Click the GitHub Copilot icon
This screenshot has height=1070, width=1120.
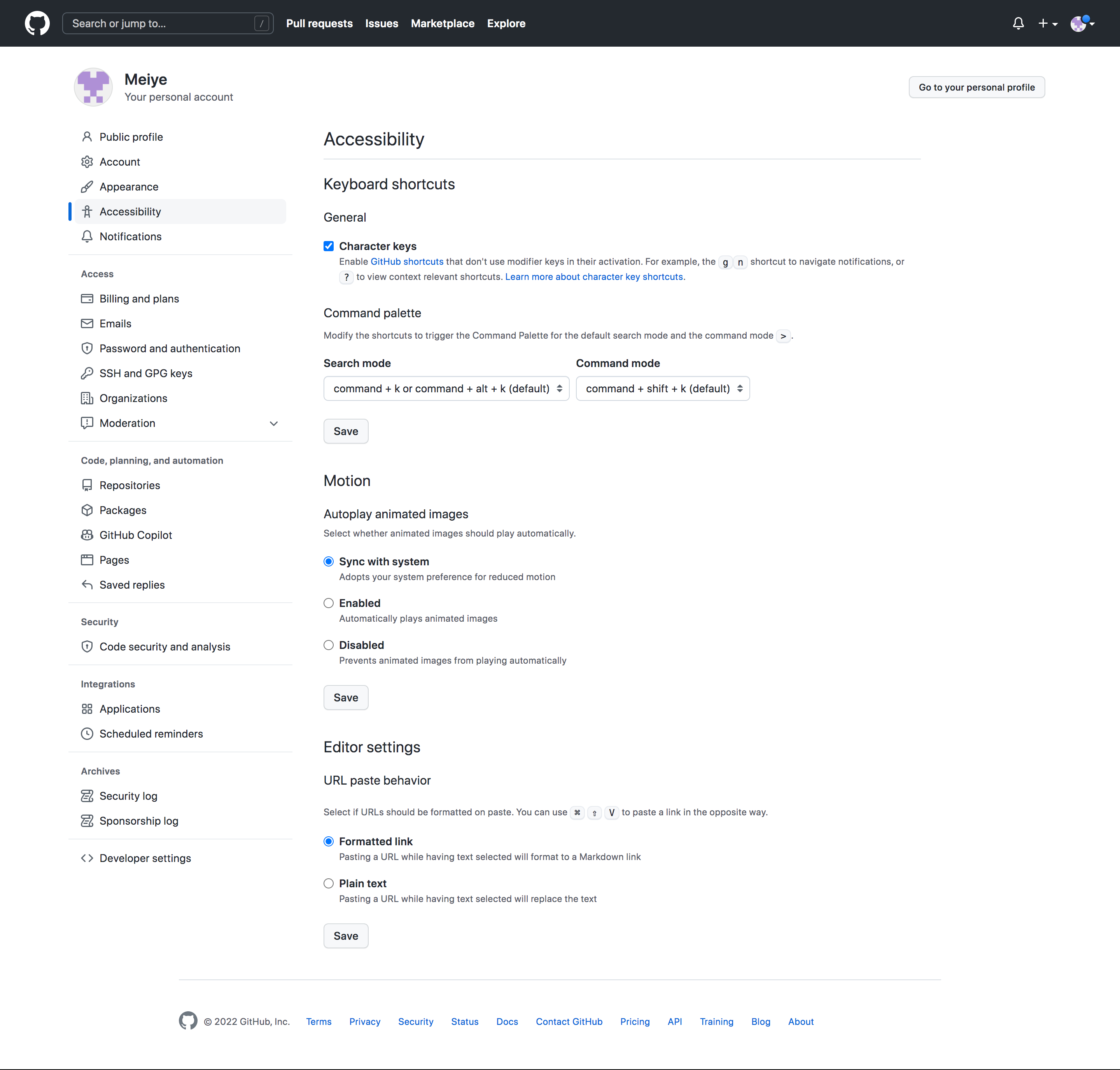87,535
